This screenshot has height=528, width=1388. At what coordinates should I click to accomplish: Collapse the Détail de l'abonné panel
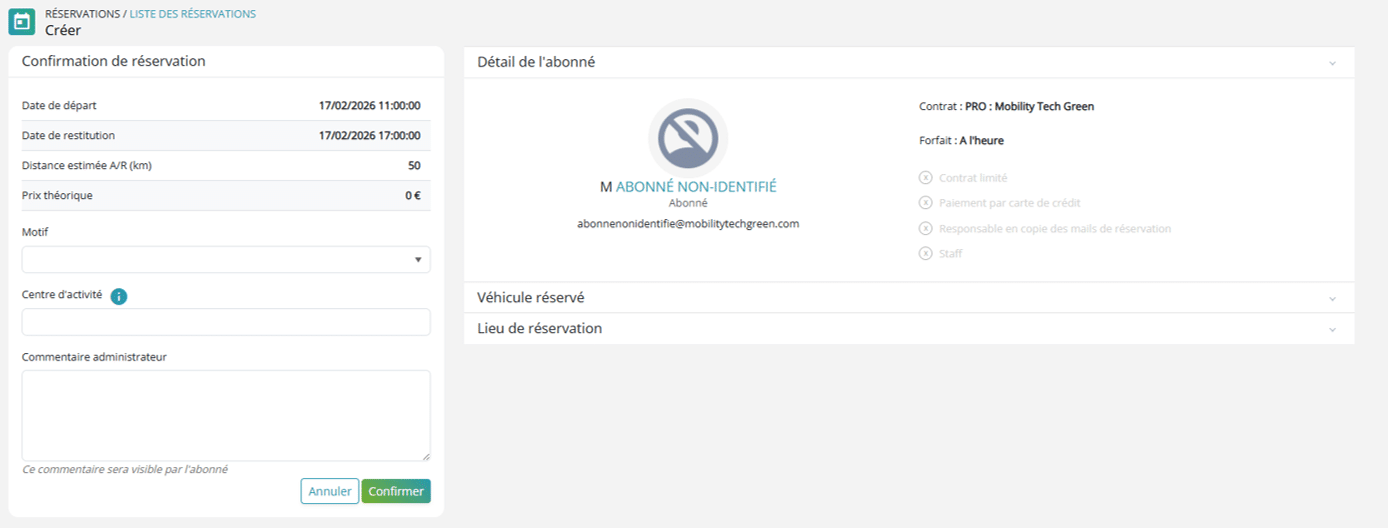[1332, 63]
